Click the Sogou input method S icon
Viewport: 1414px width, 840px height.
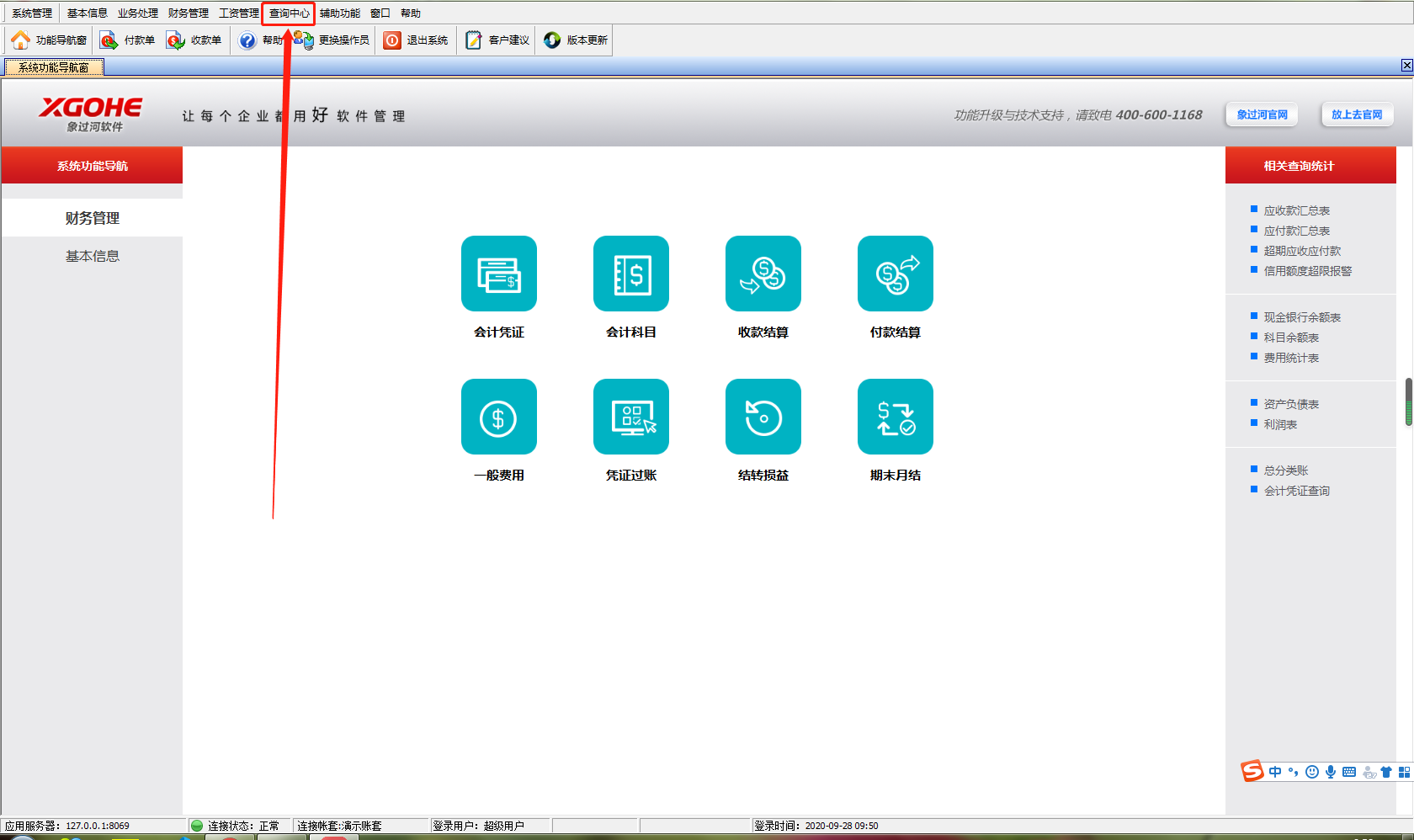[x=1252, y=771]
